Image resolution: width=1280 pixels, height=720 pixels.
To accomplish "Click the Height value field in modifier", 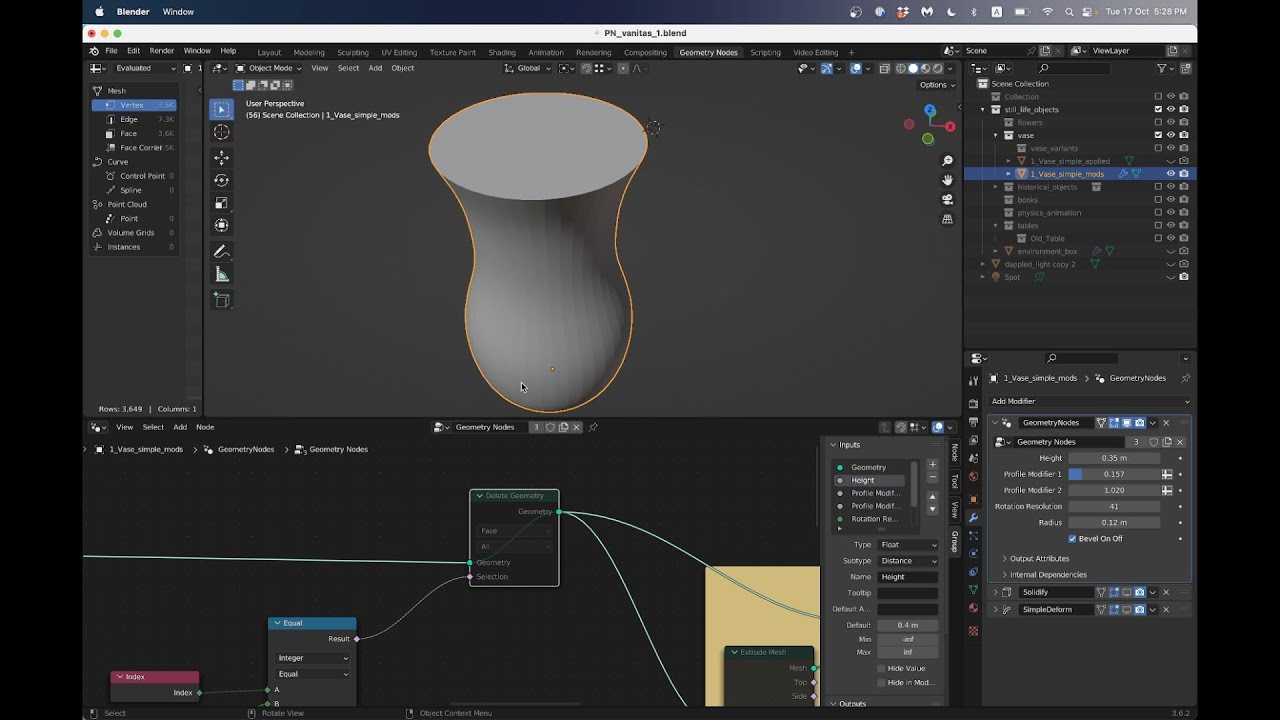I will pos(1114,458).
